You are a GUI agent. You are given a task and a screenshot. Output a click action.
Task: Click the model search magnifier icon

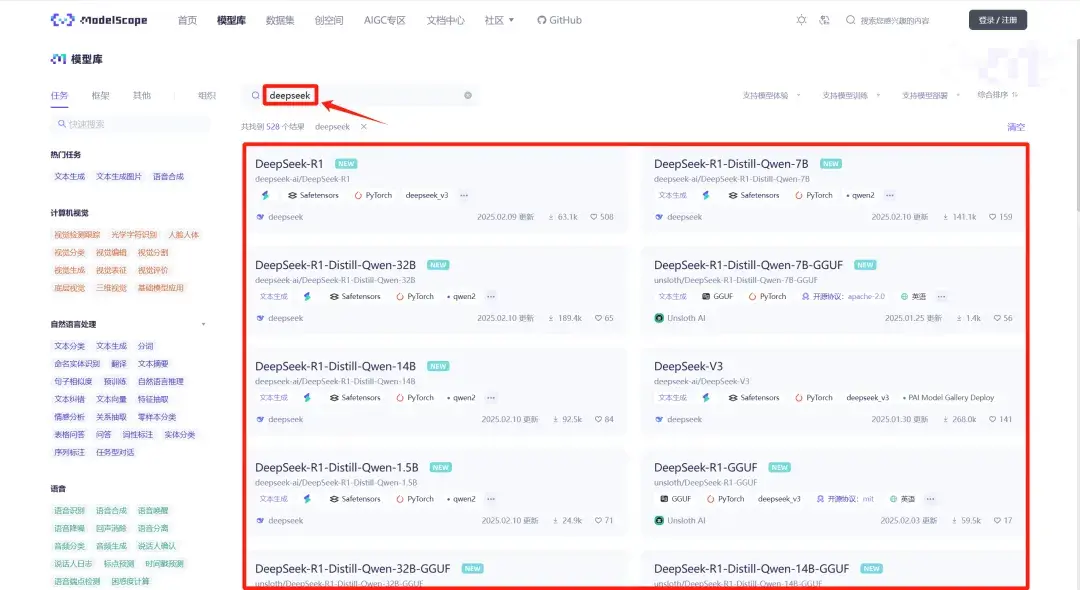click(256, 95)
